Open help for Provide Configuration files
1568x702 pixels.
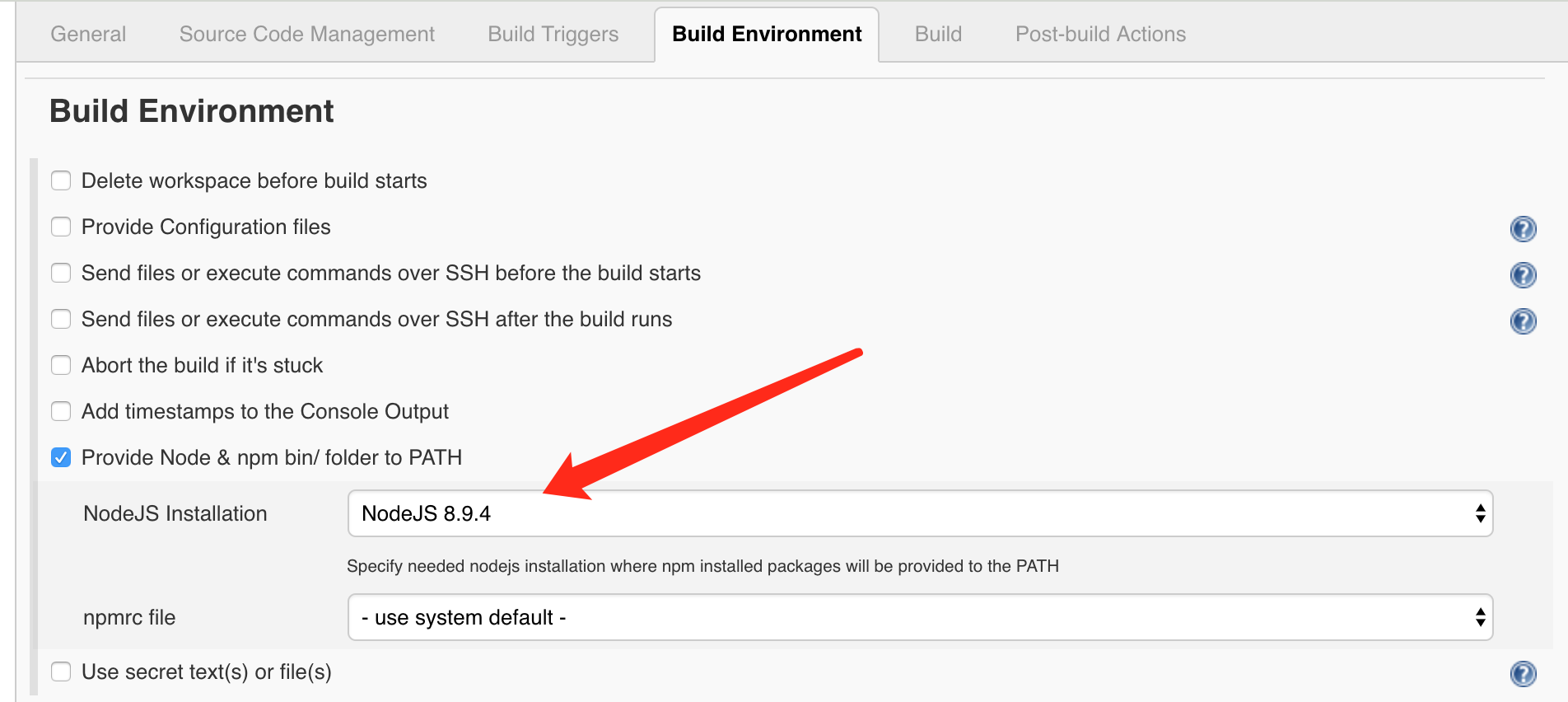(x=1523, y=228)
